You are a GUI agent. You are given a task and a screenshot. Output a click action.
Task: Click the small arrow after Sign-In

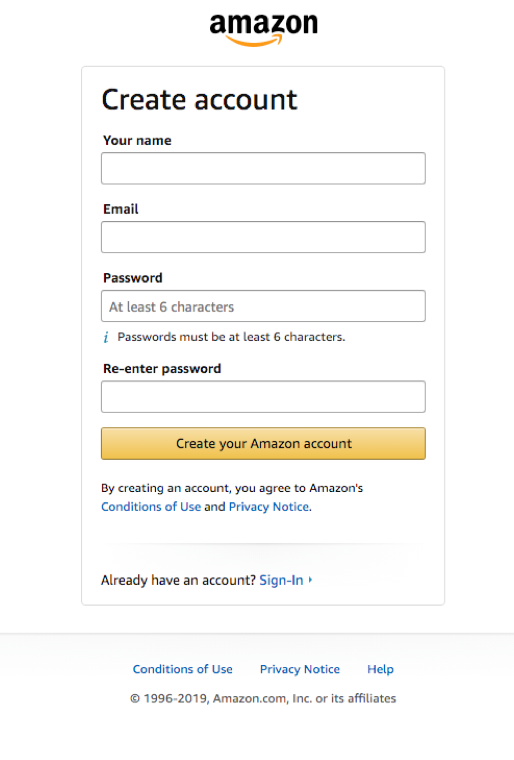pos(310,580)
